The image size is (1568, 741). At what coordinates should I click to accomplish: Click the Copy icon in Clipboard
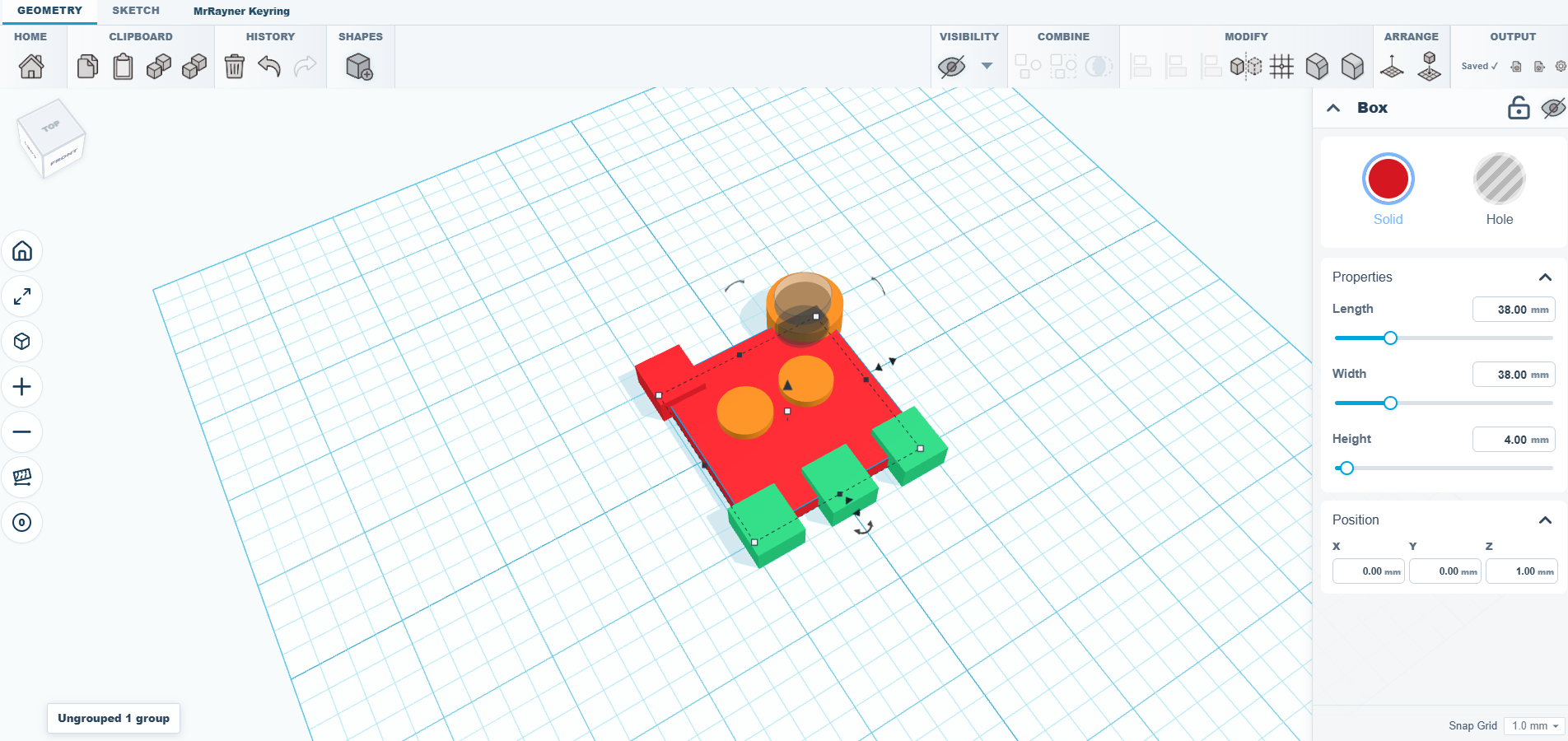click(87, 66)
